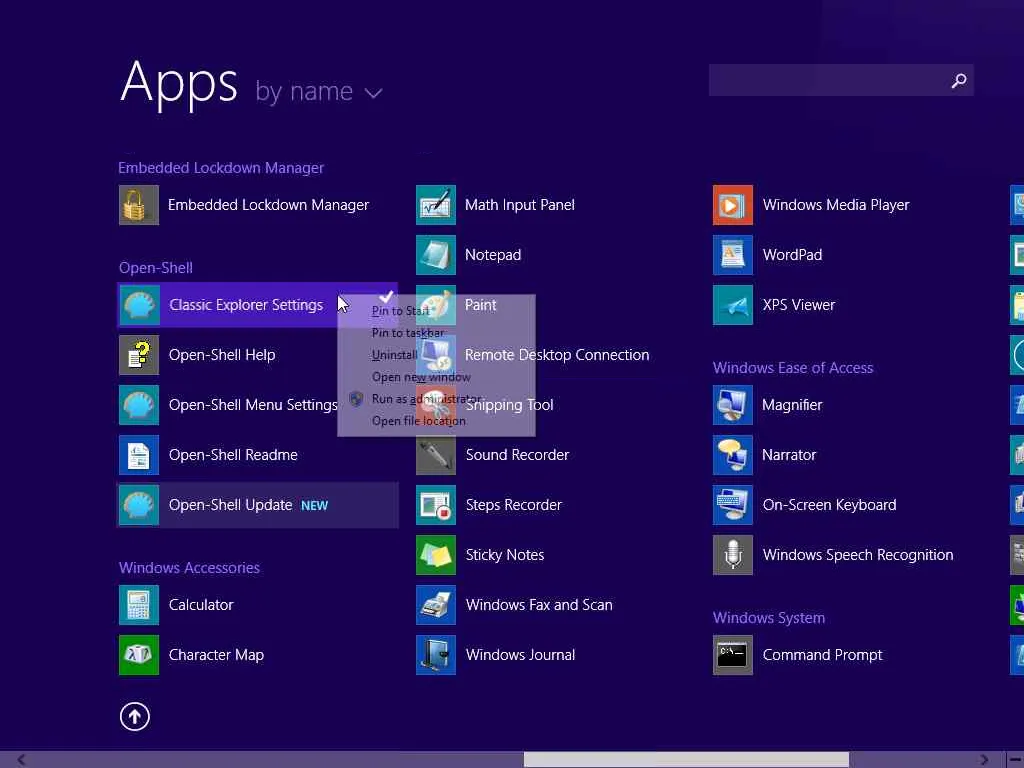
Task: Open the Math Input Panel icon
Action: [436, 205]
